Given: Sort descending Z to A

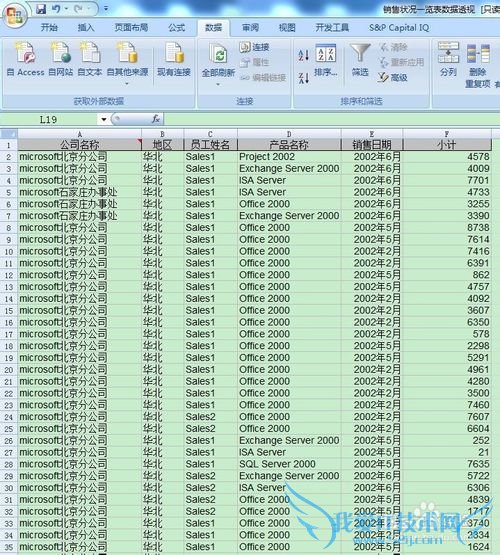Looking at the screenshot, I should click(304, 78).
